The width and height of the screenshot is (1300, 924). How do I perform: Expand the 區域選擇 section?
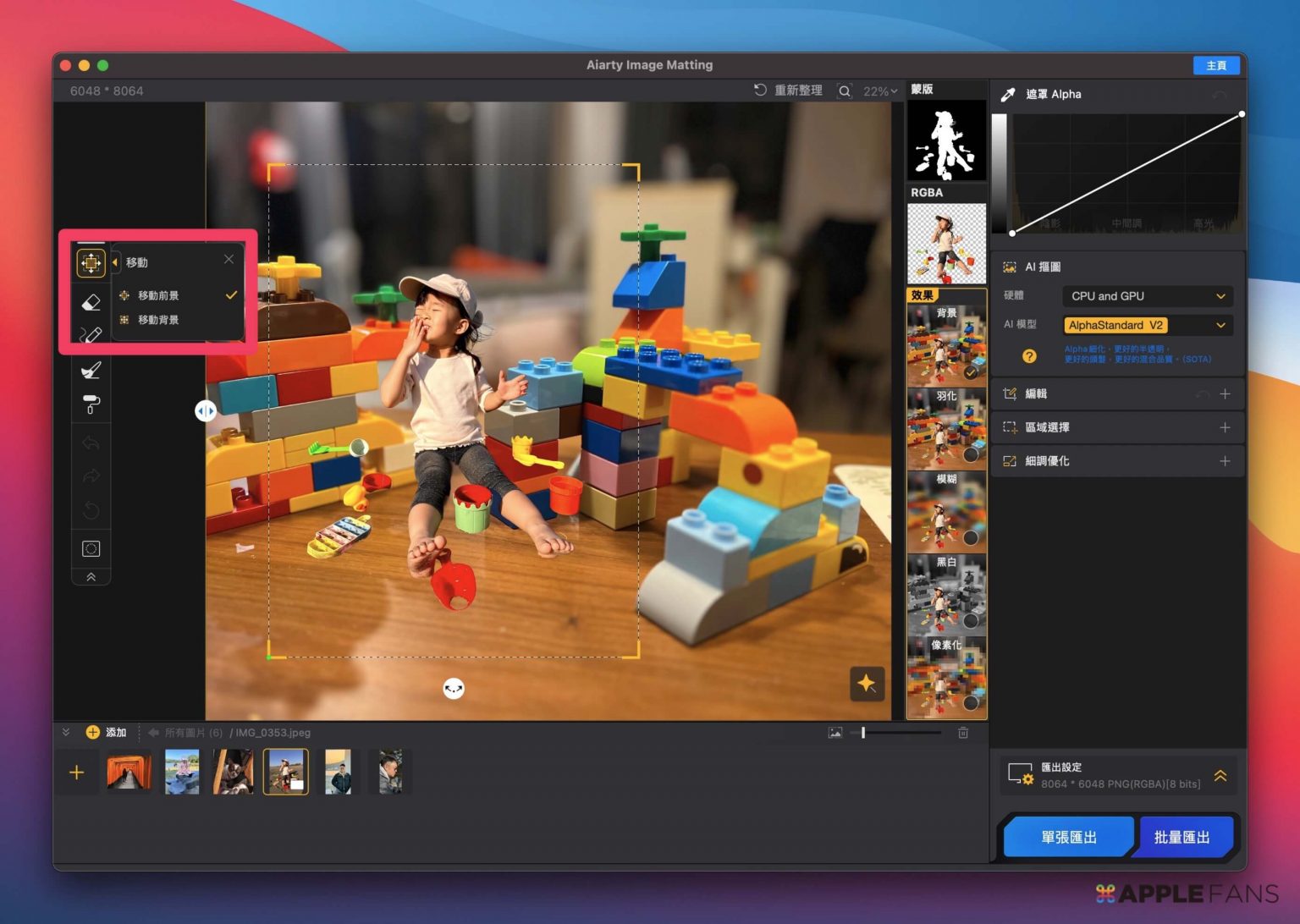[x=1224, y=427]
